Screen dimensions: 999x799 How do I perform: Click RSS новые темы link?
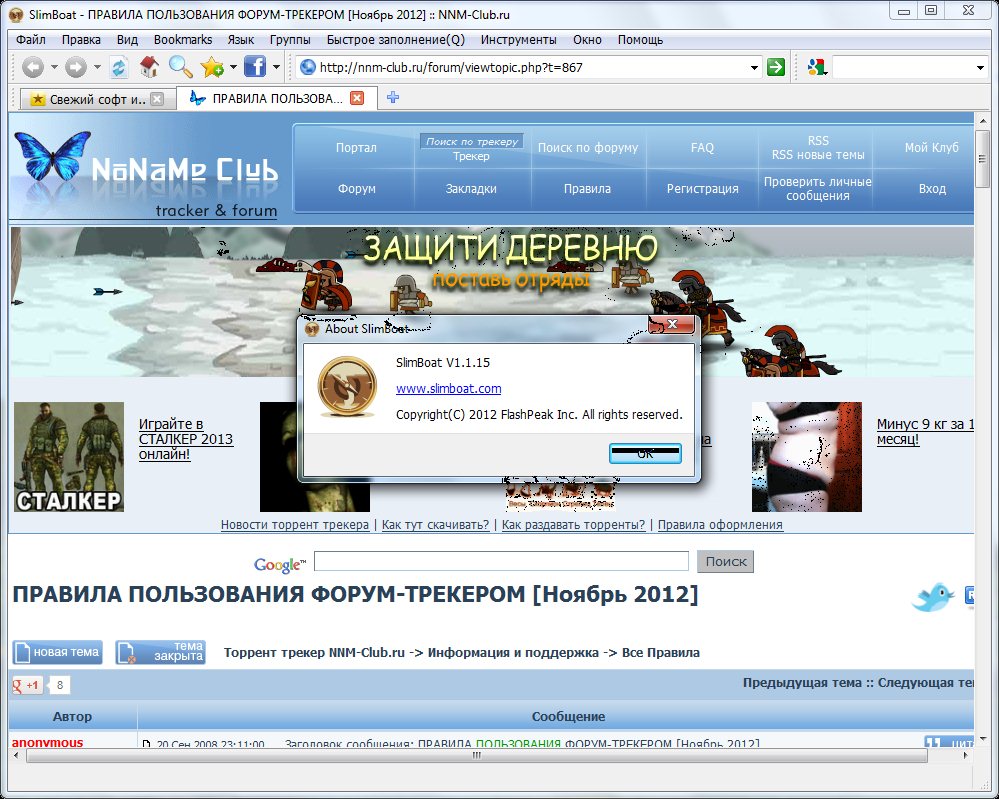[x=818, y=155]
